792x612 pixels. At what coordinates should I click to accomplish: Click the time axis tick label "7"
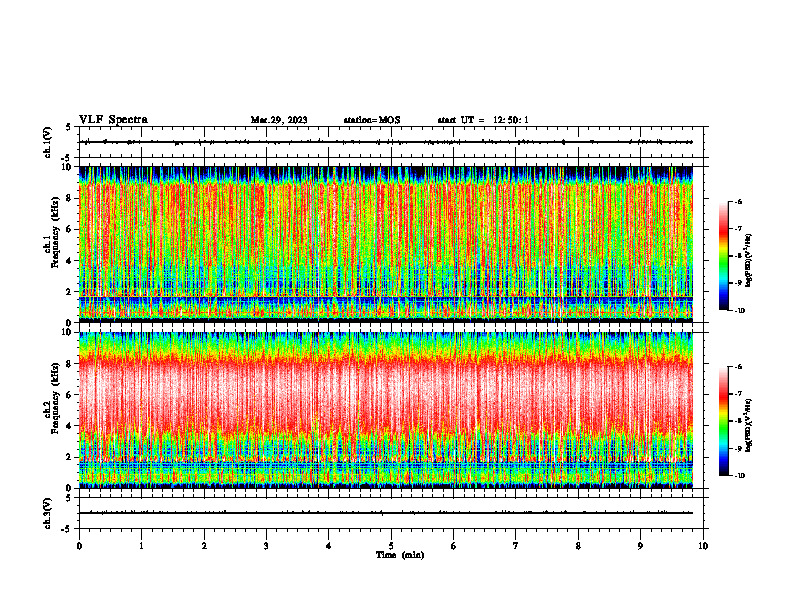[x=516, y=546]
